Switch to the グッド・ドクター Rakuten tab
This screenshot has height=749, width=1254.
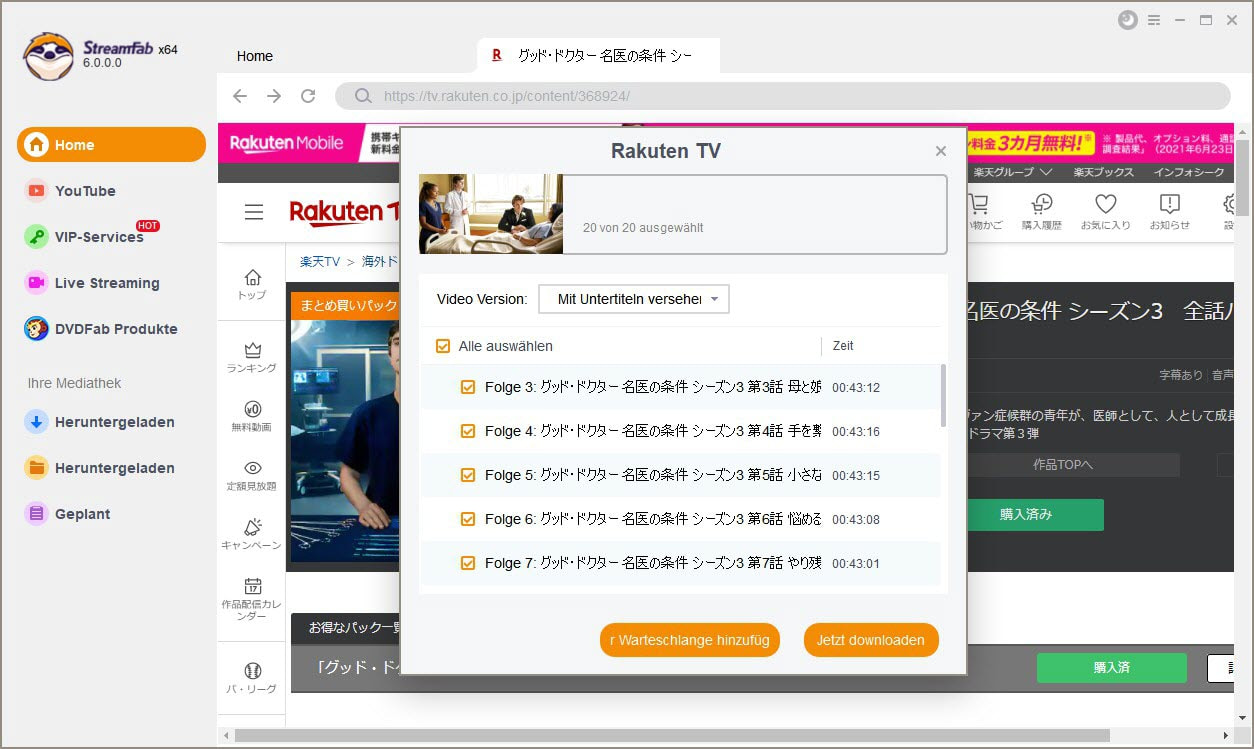tap(600, 56)
